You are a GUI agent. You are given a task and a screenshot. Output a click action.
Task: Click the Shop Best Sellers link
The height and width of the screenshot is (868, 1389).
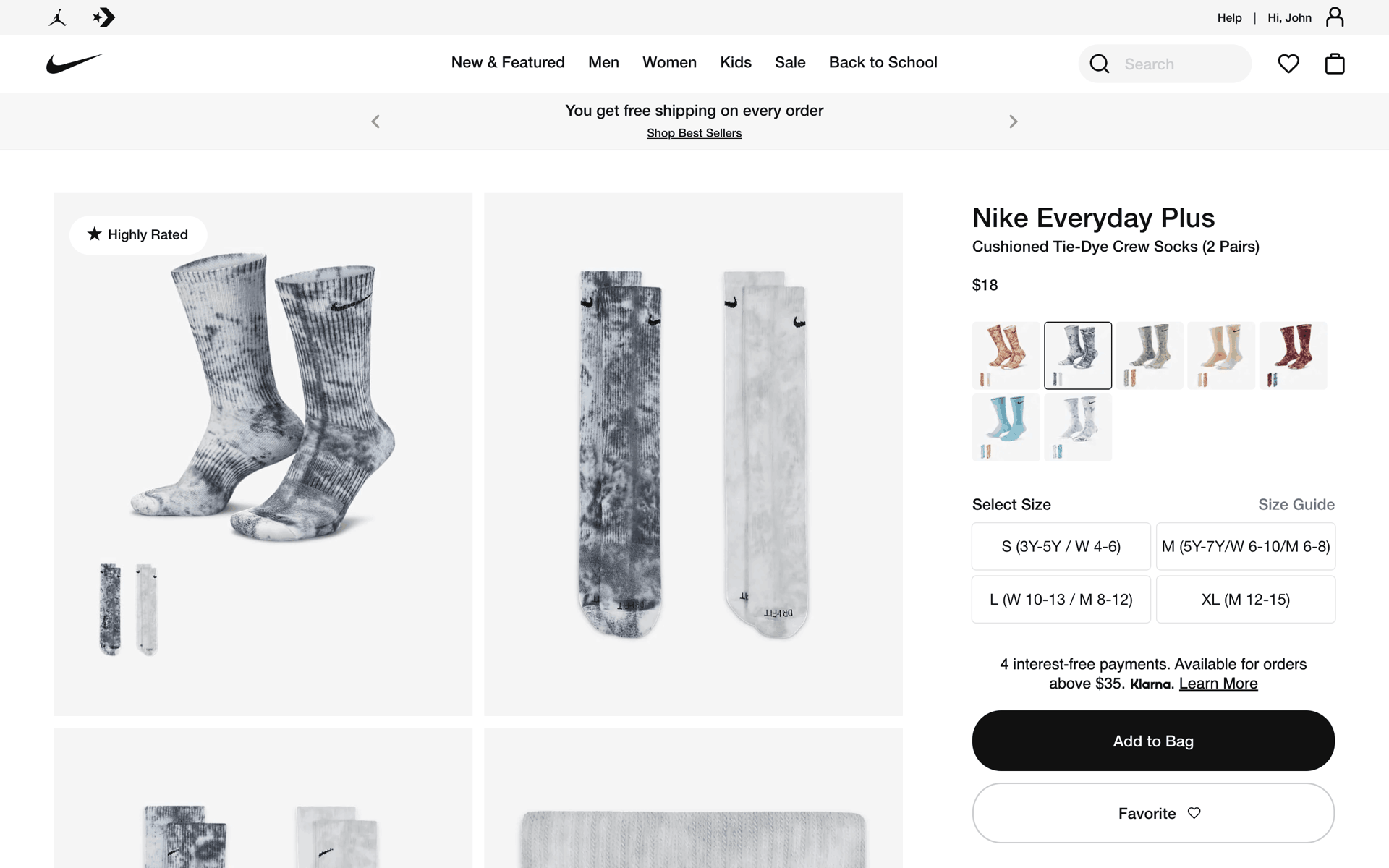(x=694, y=133)
